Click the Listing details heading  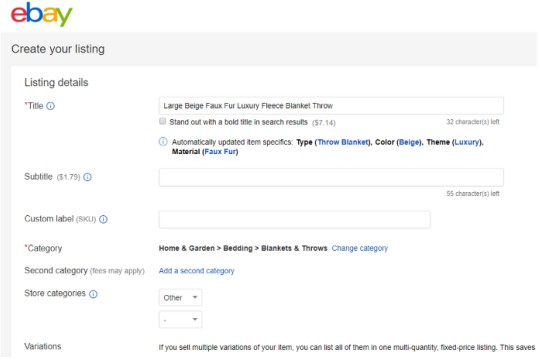[56, 83]
